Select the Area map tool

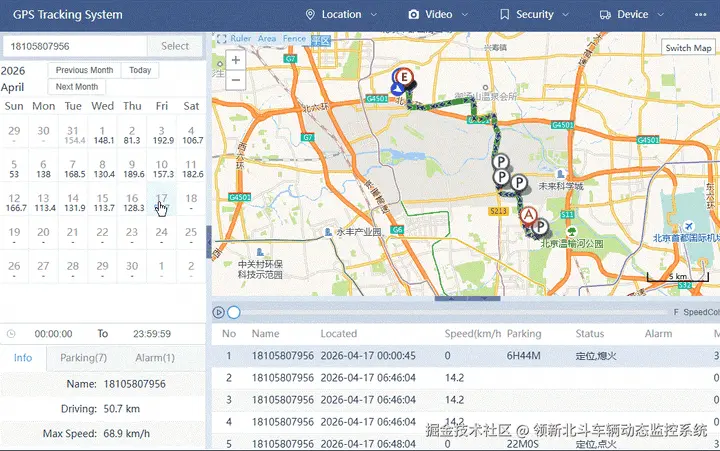[x=267, y=39]
